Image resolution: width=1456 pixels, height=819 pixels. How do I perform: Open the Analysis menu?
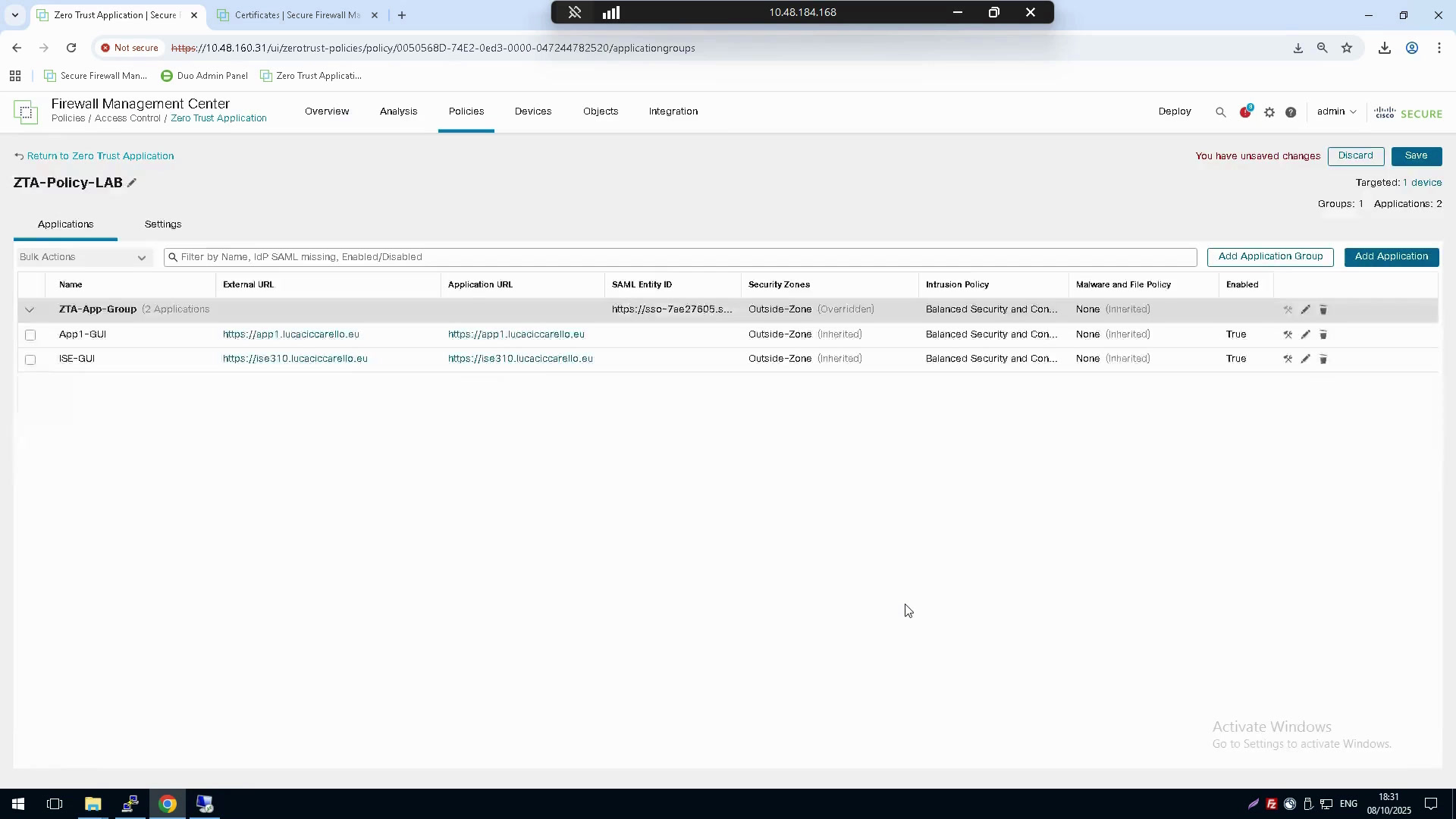click(398, 111)
